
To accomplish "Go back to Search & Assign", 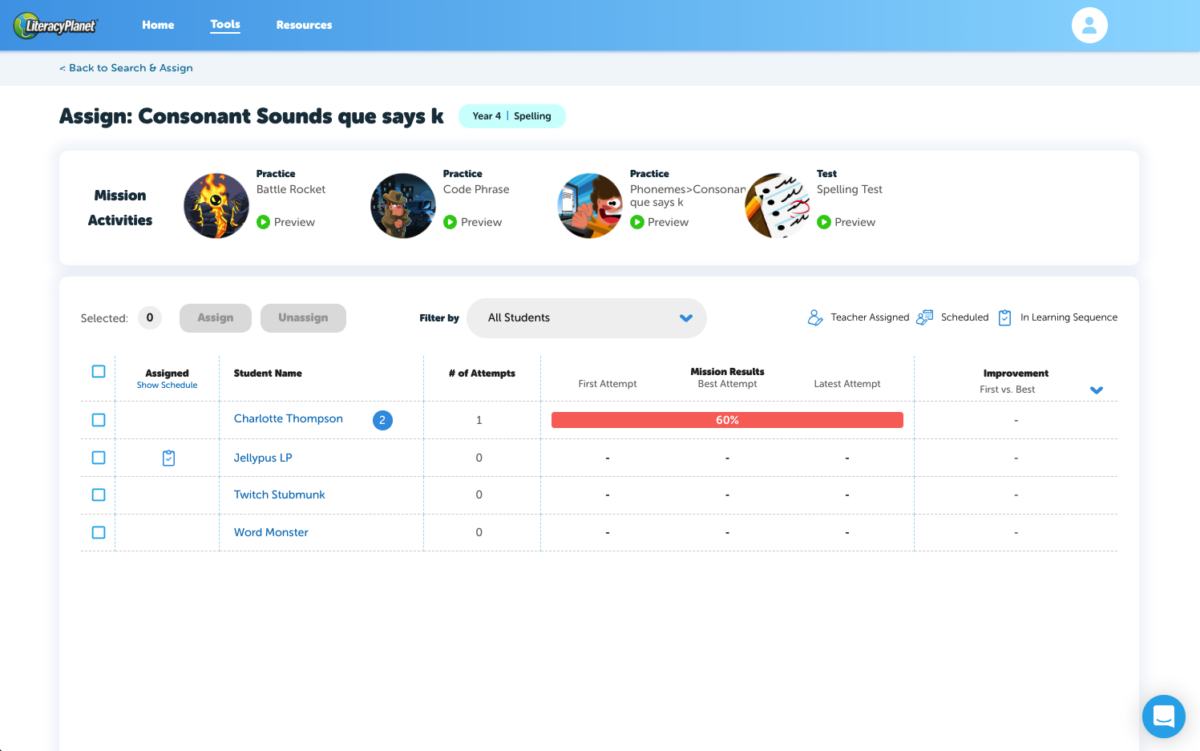I will point(126,68).
